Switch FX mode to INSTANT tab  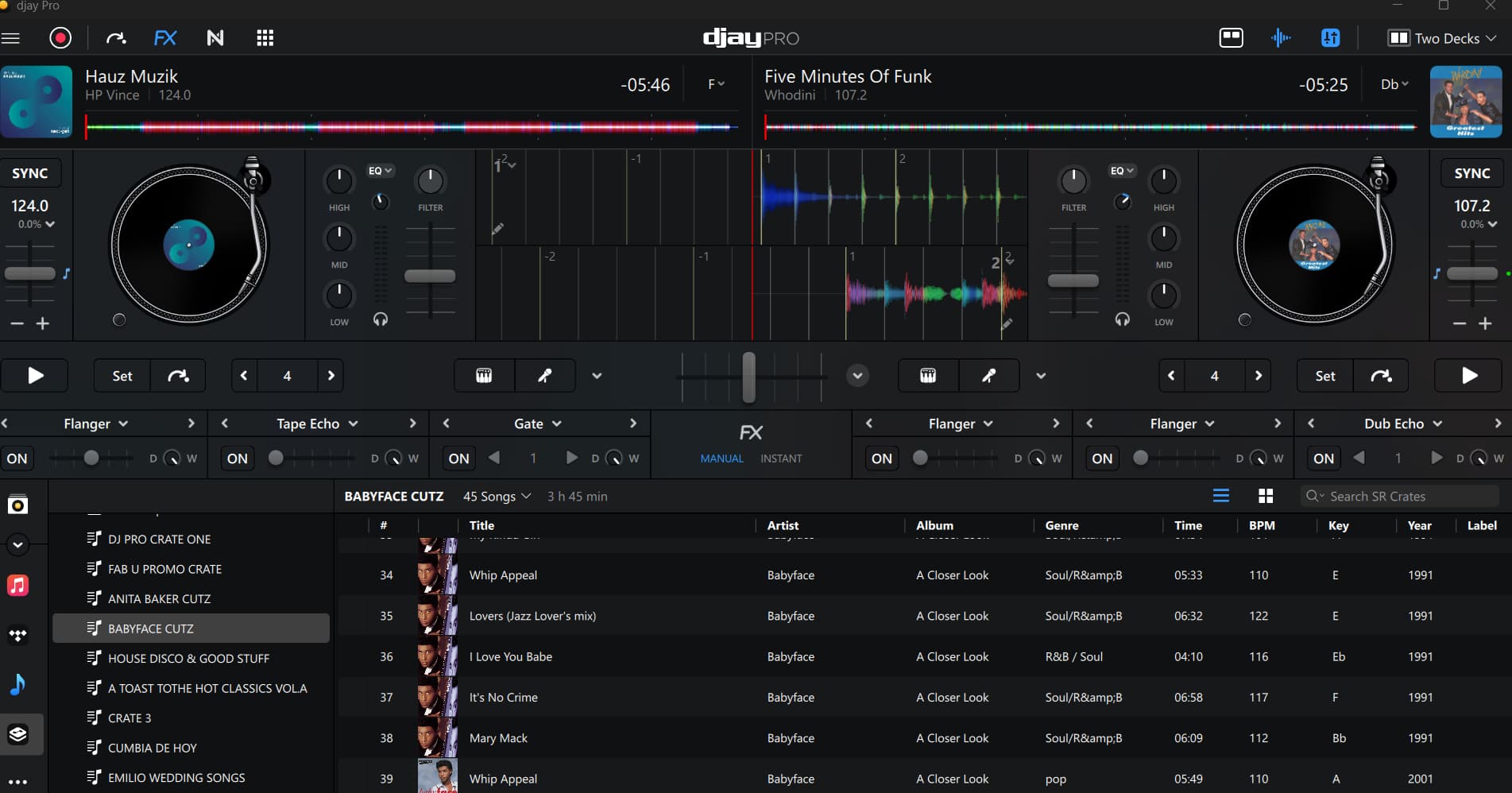coord(780,458)
